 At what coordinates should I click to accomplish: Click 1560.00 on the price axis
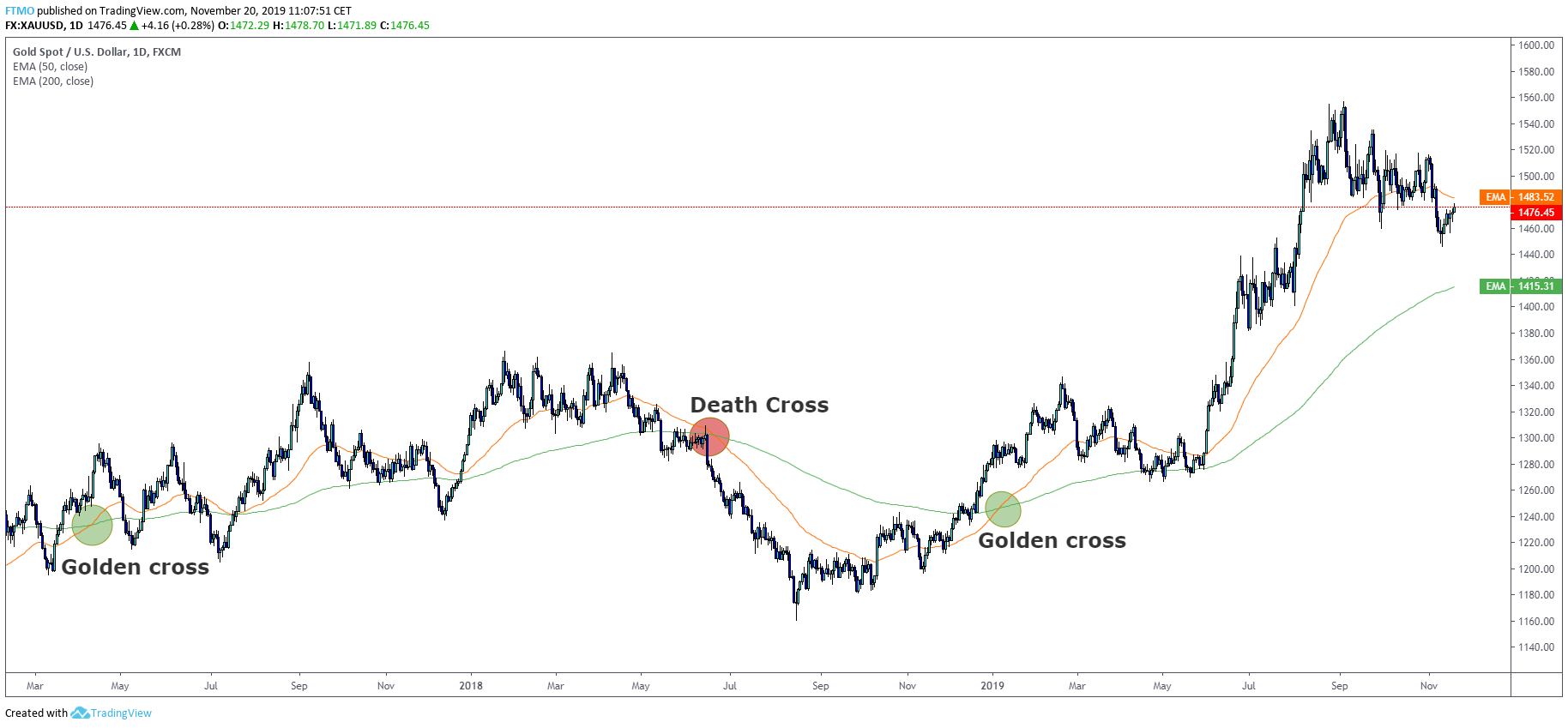[x=1535, y=98]
